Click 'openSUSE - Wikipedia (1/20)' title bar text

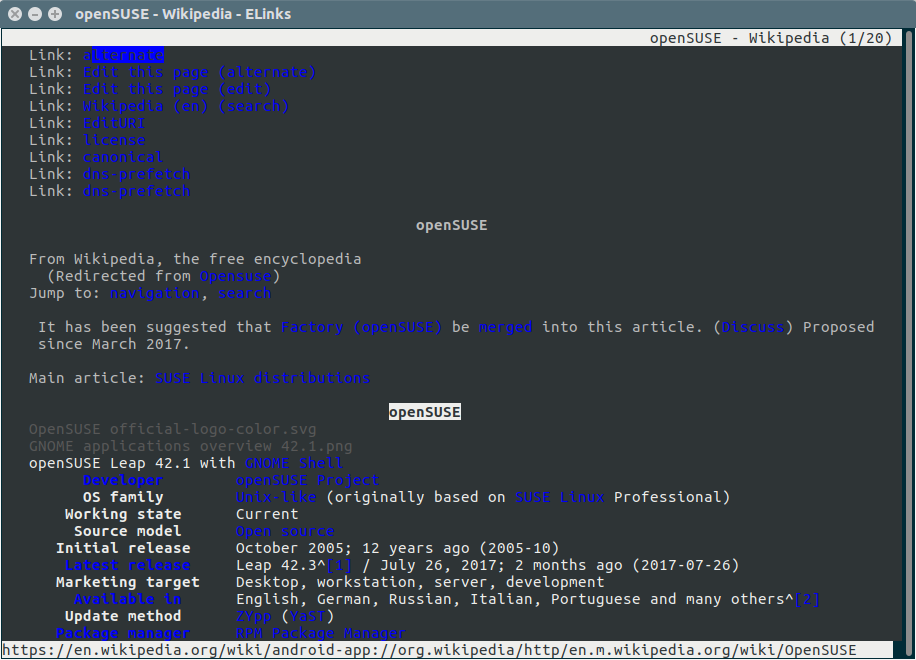tap(771, 38)
